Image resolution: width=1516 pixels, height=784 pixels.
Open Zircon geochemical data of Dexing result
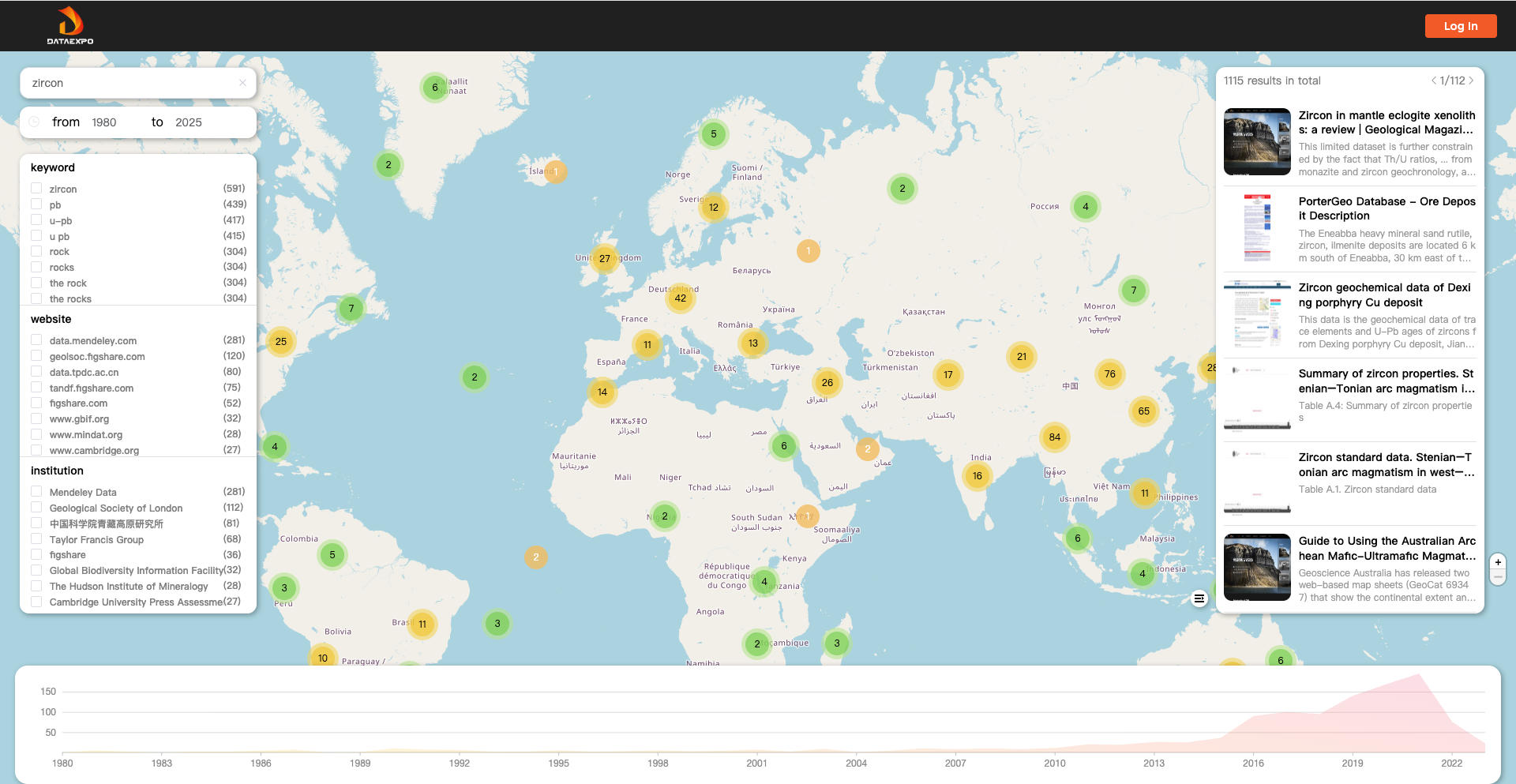[x=1387, y=295]
